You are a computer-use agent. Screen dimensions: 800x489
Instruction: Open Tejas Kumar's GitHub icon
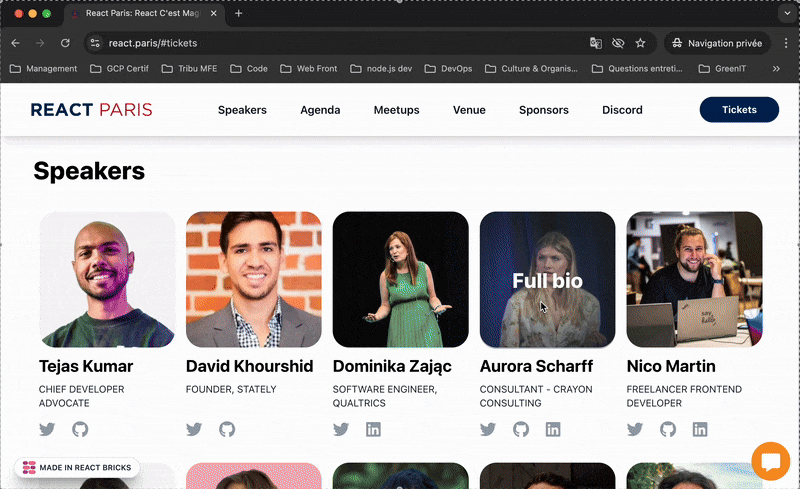[x=80, y=429]
